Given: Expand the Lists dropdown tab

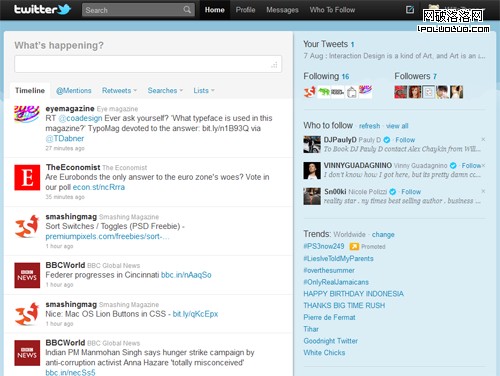Looking at the screenshot, I should pyautogui.click(x=204, y=90).
